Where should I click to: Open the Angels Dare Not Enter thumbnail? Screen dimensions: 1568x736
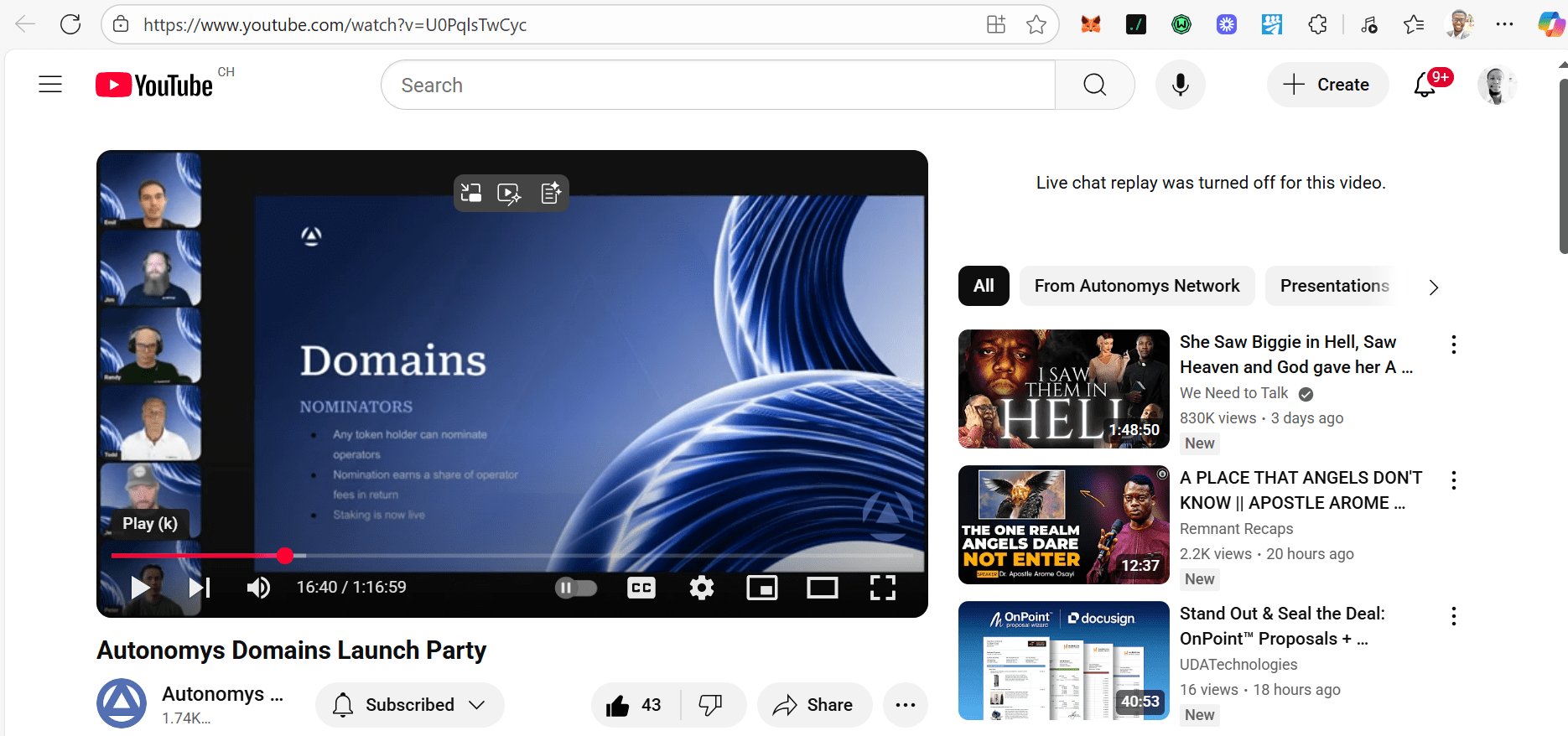(1064, 525)
